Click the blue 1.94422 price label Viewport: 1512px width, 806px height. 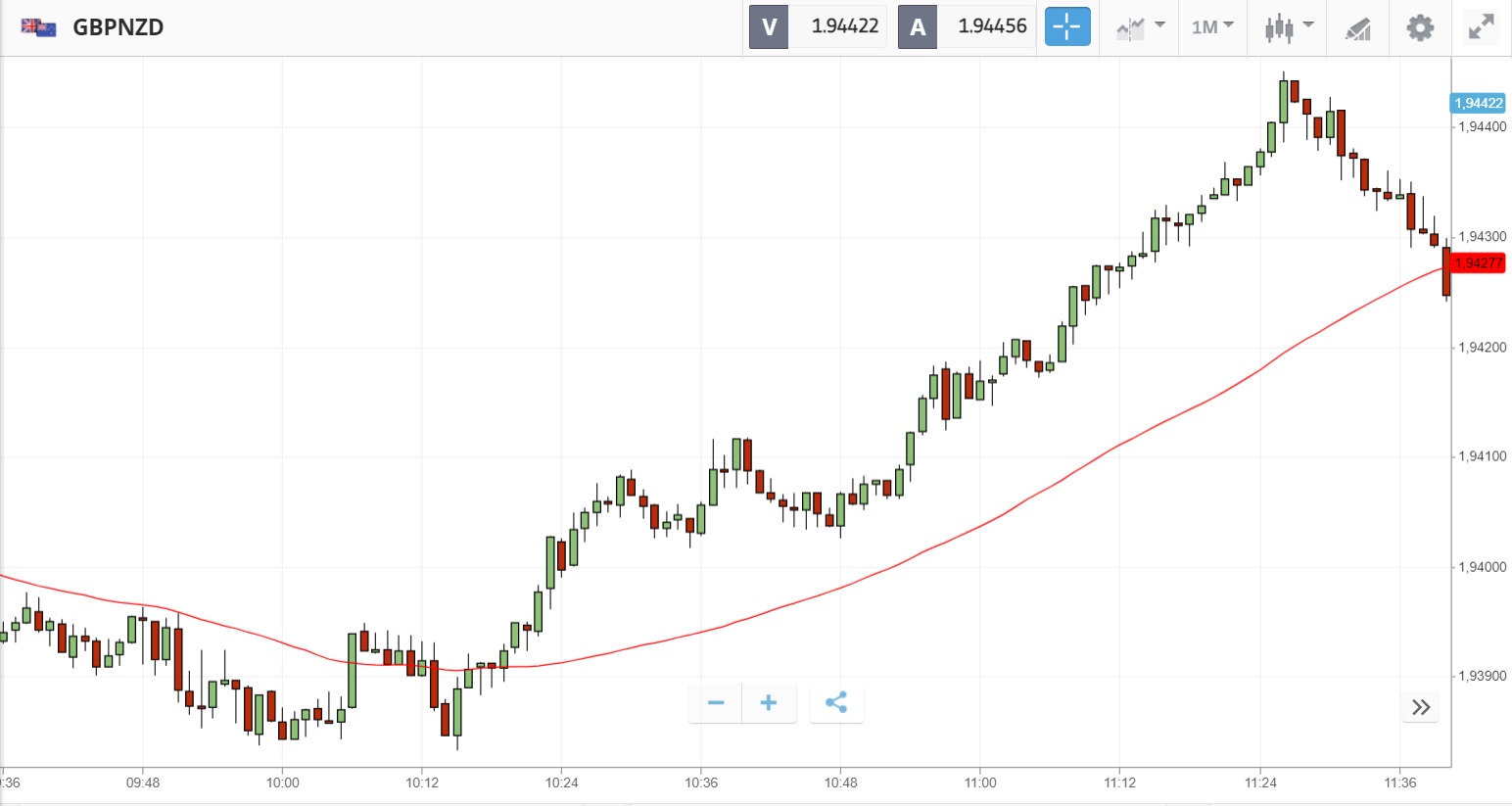pos(1478,103)
